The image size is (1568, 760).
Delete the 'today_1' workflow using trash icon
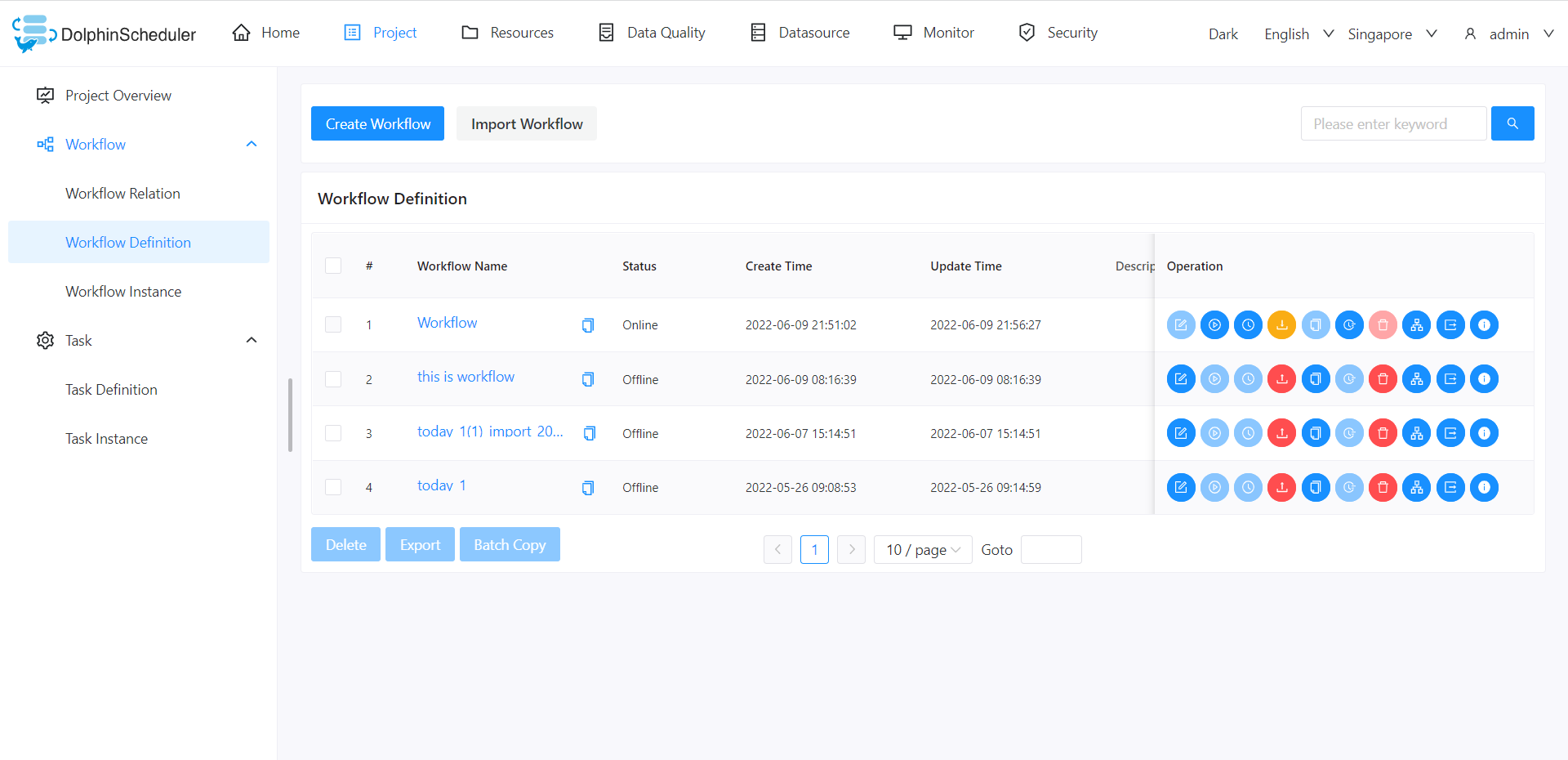pyautogui.click(x=1383, y=488)
